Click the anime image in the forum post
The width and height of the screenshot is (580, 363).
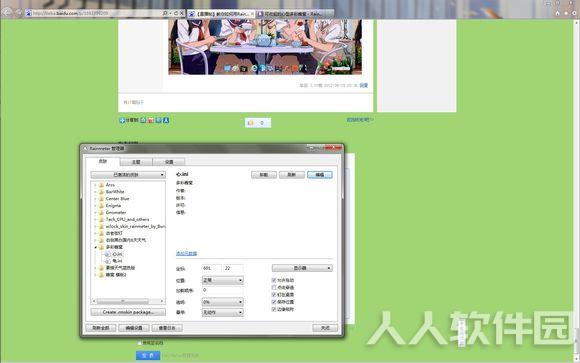(265, 47)
